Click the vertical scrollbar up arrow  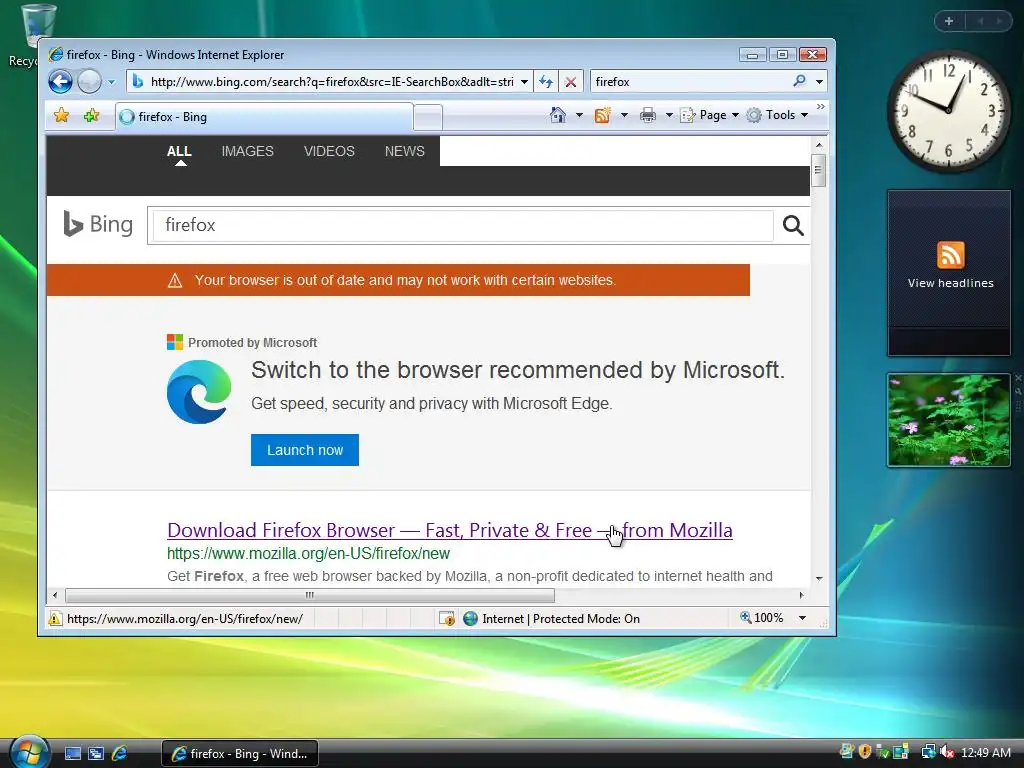(819, 144)
